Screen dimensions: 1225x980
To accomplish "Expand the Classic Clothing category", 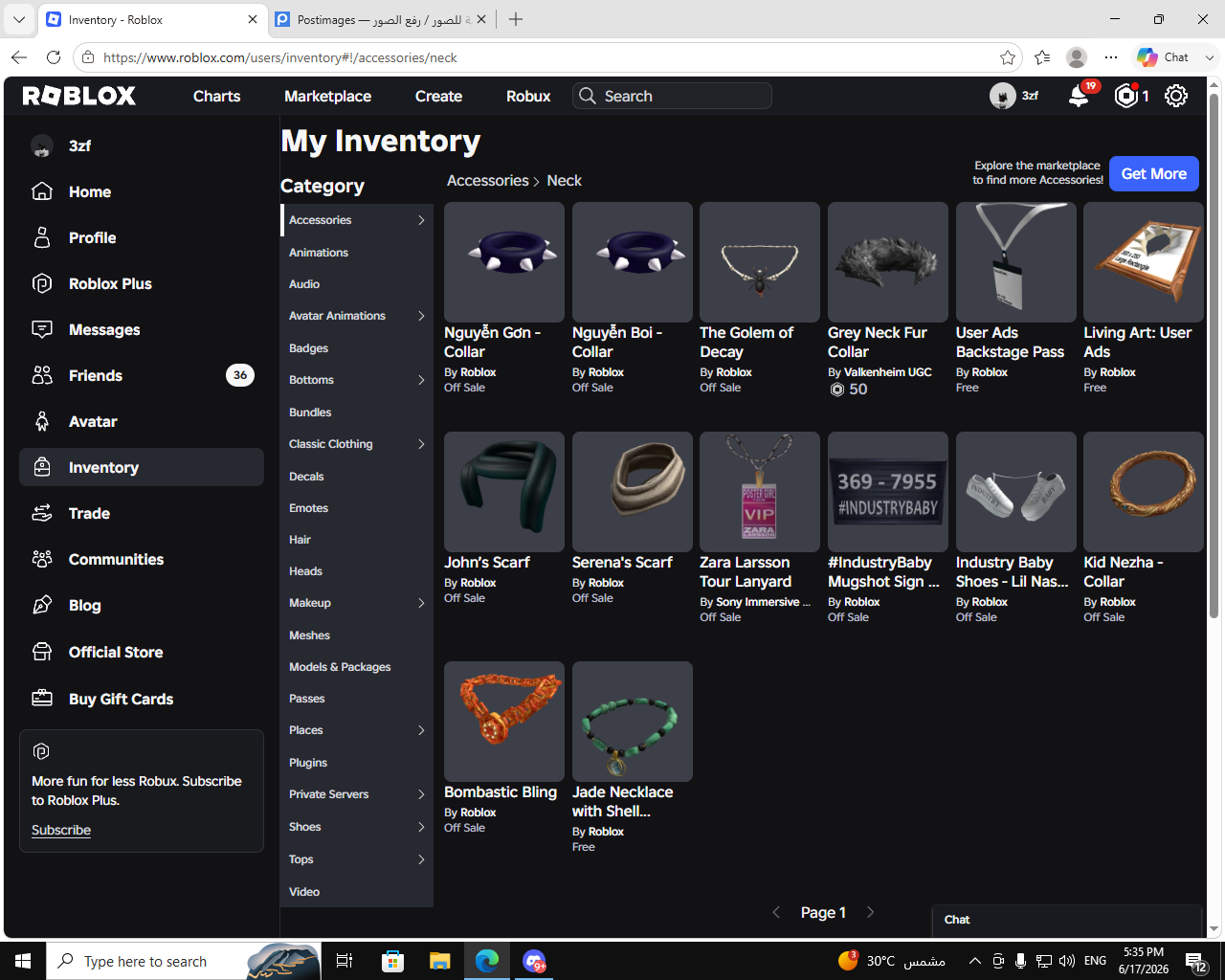I will point(421,444).
